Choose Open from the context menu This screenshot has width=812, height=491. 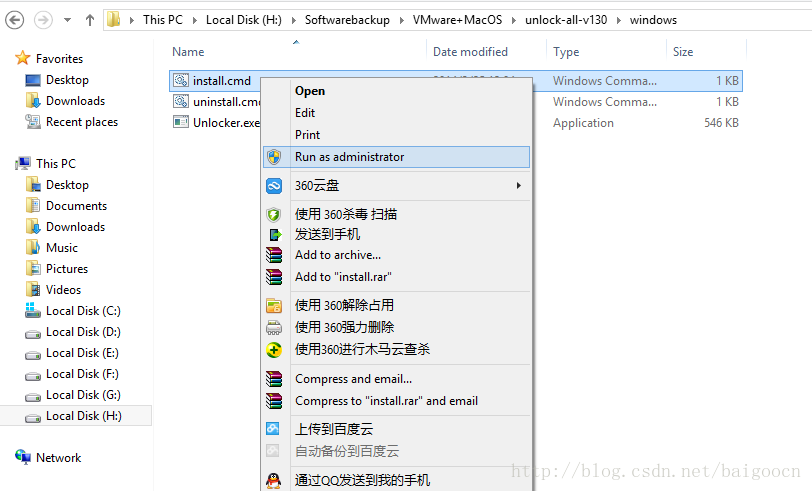click(396, 91)
